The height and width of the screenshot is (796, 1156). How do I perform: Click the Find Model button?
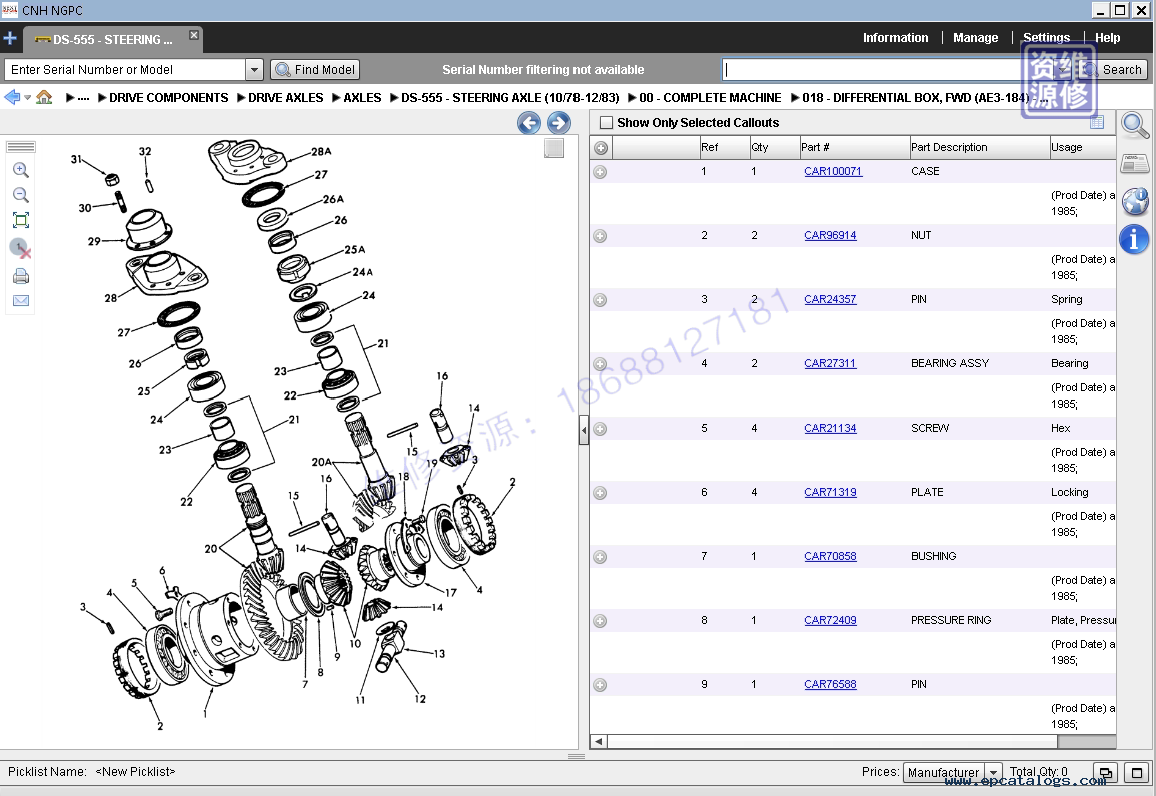[x=315, y=70]
